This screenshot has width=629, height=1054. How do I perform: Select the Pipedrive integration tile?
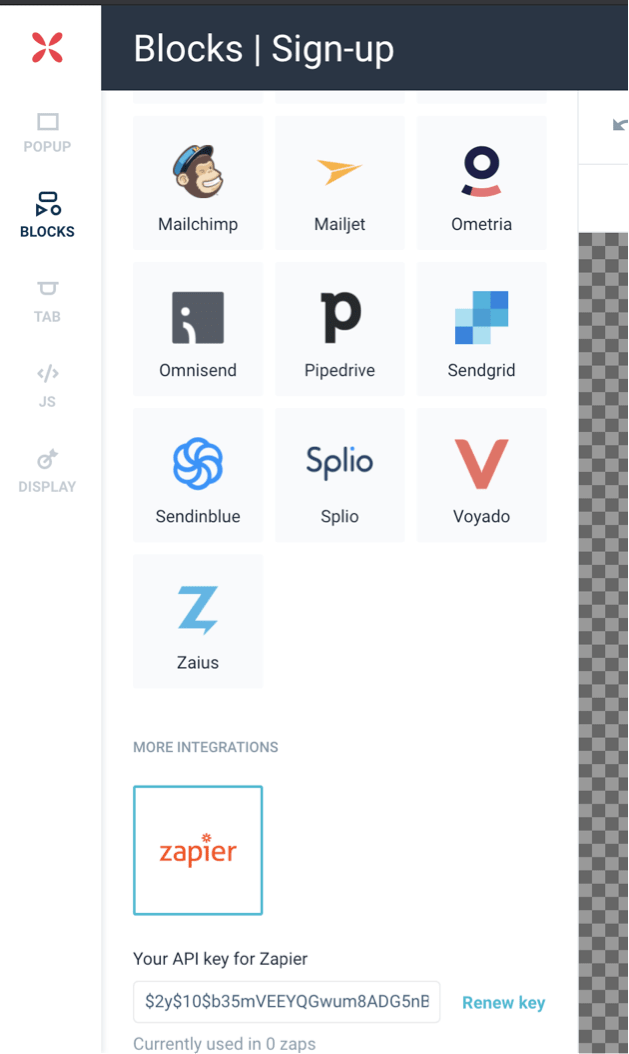tap(339, 329)
